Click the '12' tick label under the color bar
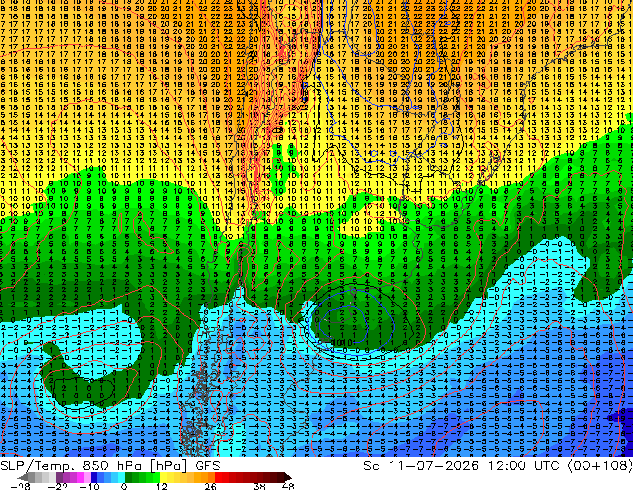The height and width of the screenshot is (490, 634). pyautogui.click(x=162, y=486)
